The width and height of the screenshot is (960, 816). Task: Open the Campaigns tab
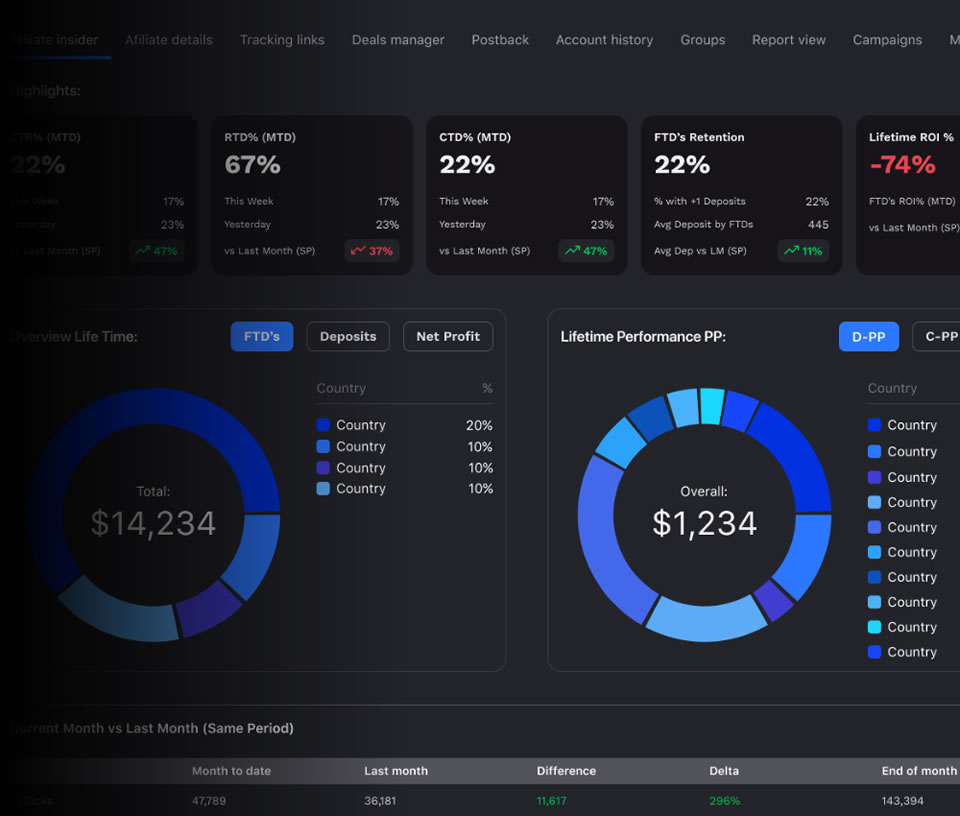coord(887,40)
